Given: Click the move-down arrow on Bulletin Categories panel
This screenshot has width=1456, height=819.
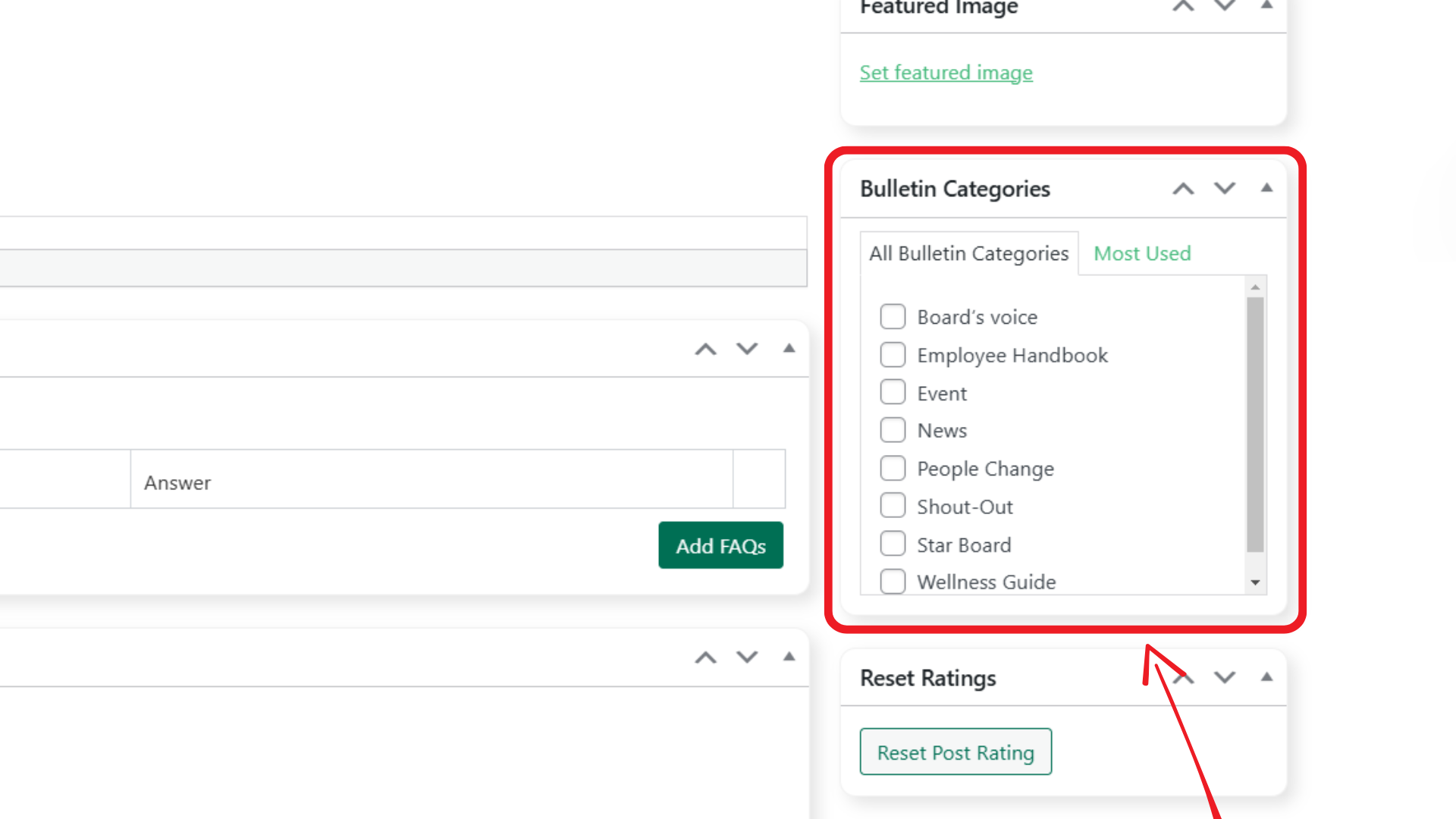Looking at the screenshot, I should click(x=1224, y=189).
